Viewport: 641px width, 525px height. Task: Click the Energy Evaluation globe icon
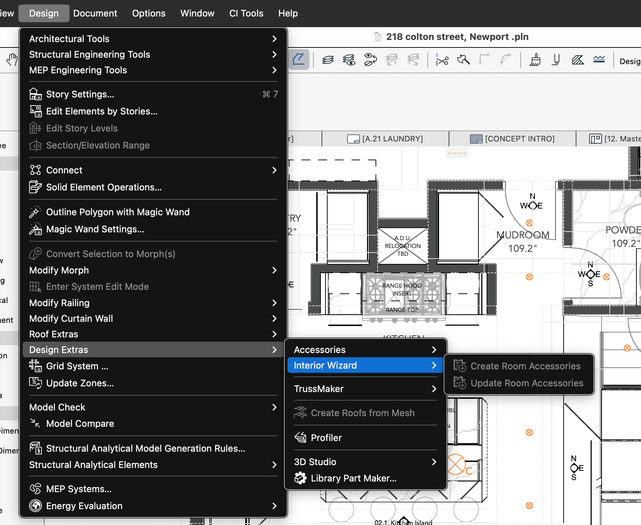click(x=36, y=506)
